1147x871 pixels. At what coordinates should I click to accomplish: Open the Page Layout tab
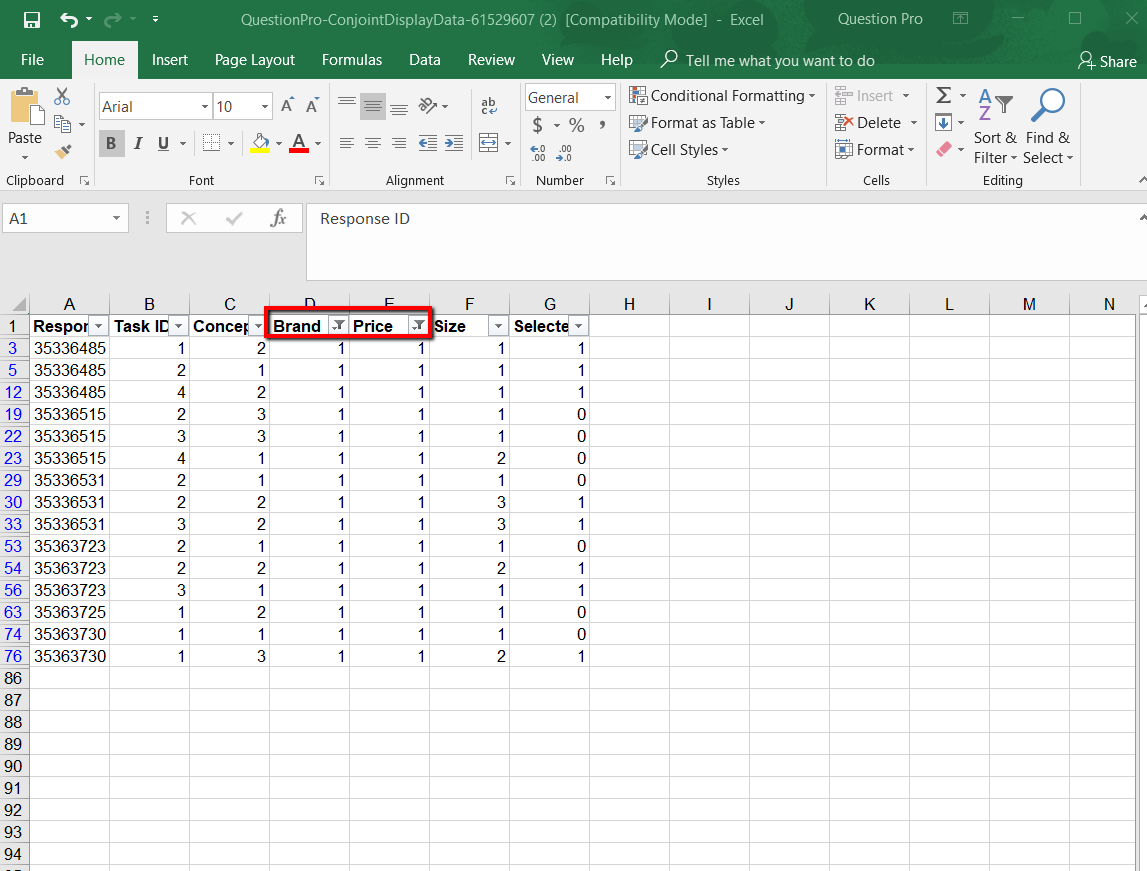255,60
